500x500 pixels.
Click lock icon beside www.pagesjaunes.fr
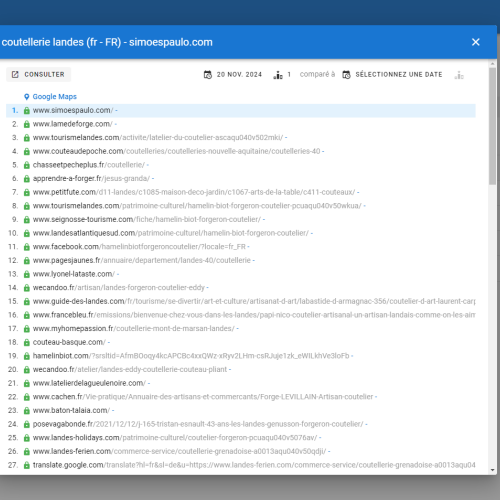point(27,261)
